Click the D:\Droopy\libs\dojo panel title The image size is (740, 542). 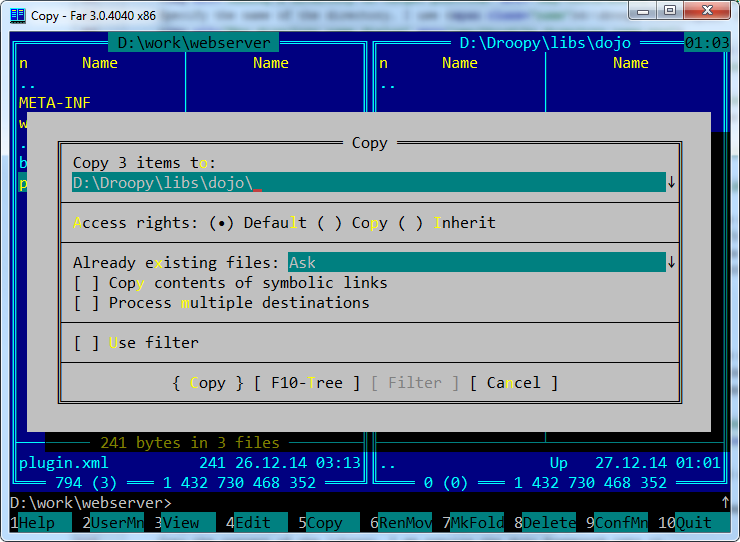[x=545, y=42]
